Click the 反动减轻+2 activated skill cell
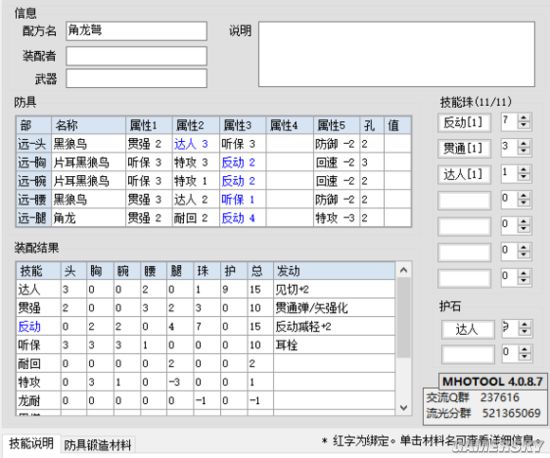 coord(334,326)
